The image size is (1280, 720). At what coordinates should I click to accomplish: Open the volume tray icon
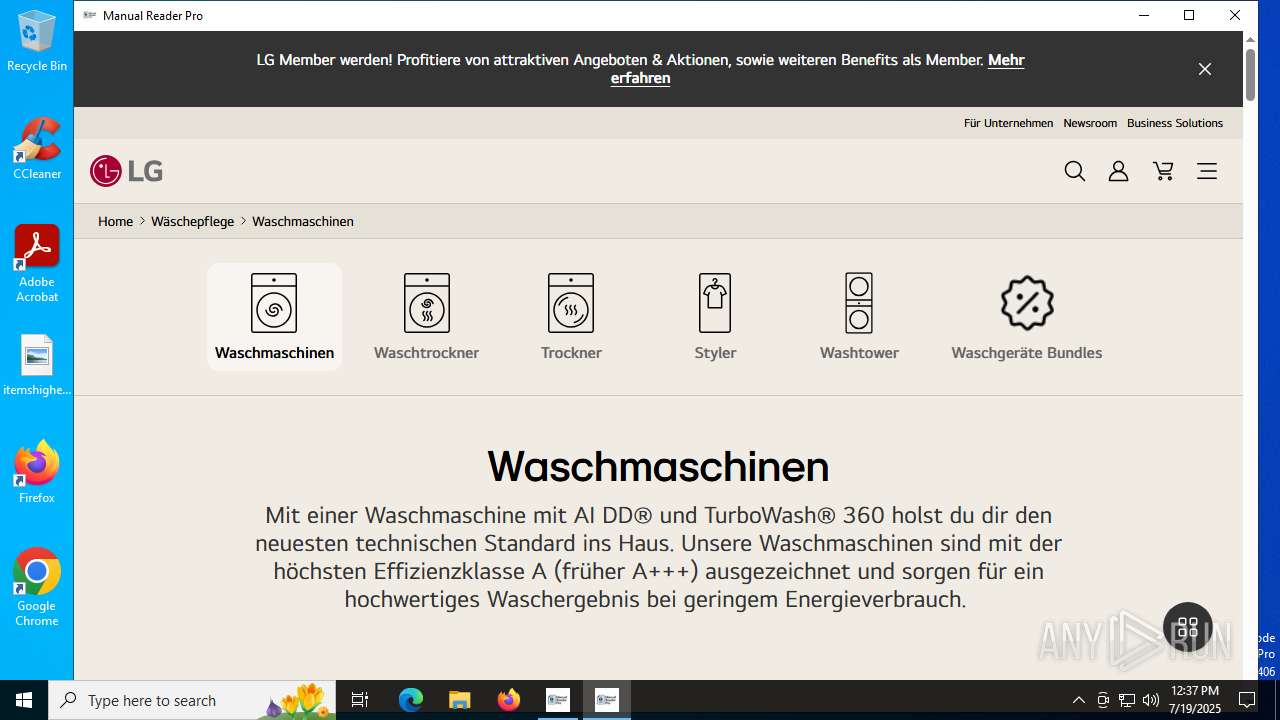click(1151, 700)
